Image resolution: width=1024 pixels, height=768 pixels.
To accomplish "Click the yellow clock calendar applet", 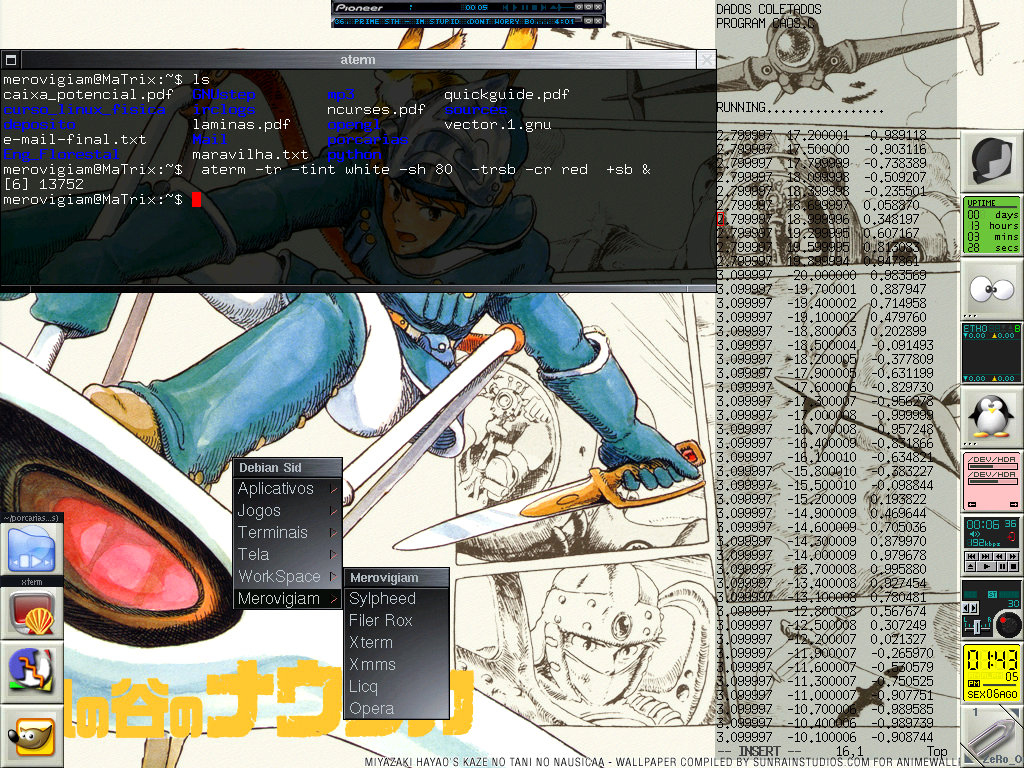I will (991, 673).
